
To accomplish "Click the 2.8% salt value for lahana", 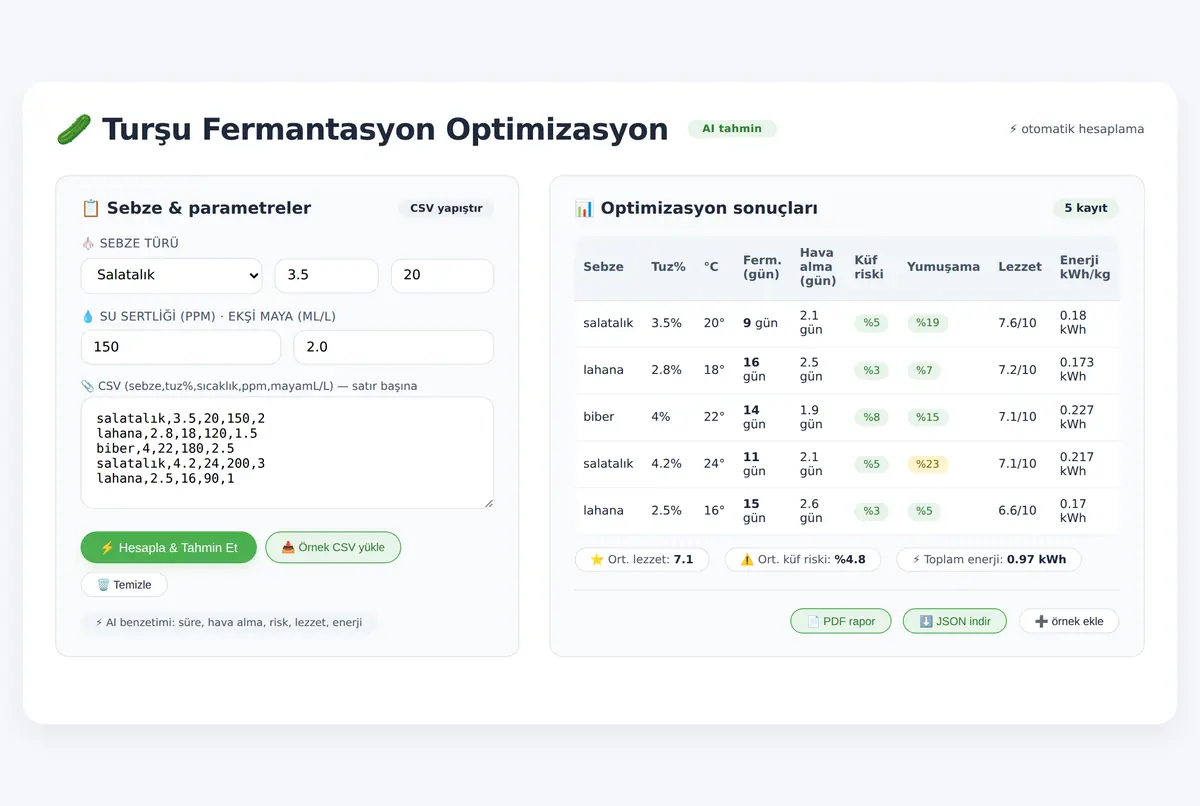I will (x=668, y=370).
